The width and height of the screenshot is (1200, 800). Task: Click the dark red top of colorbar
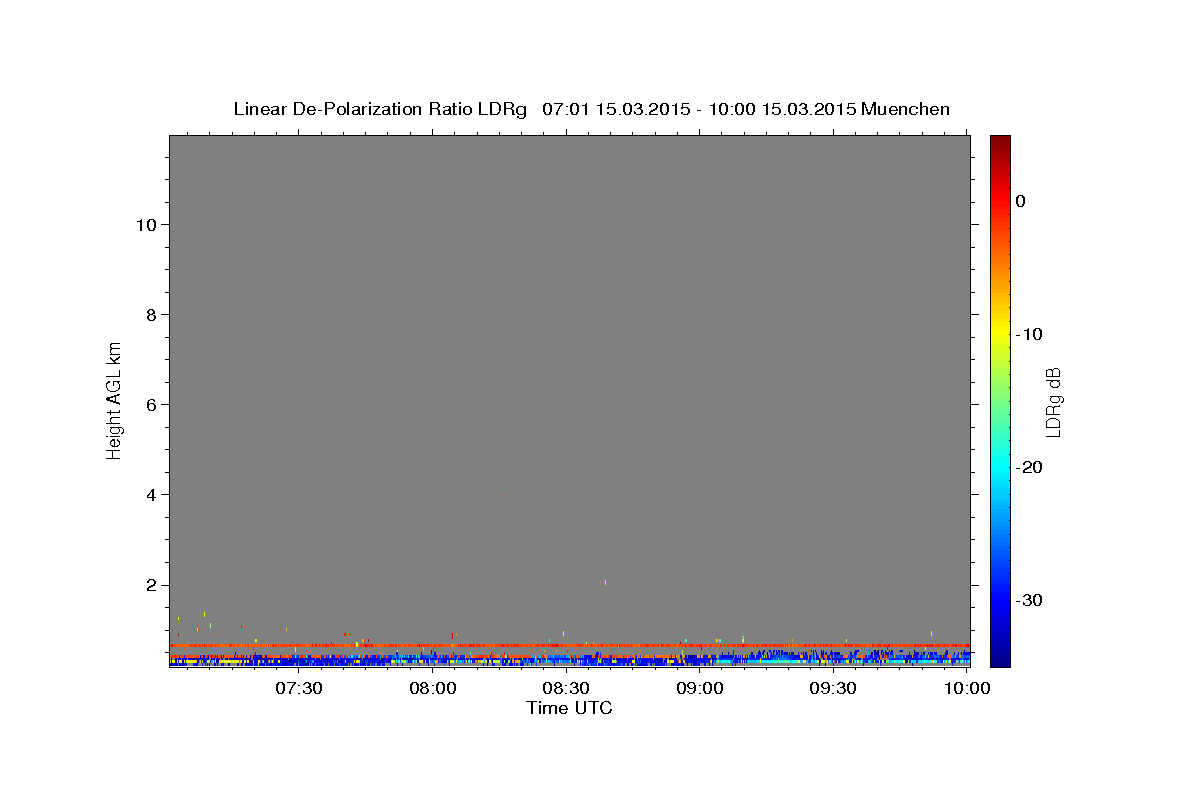coord(1000,143)
